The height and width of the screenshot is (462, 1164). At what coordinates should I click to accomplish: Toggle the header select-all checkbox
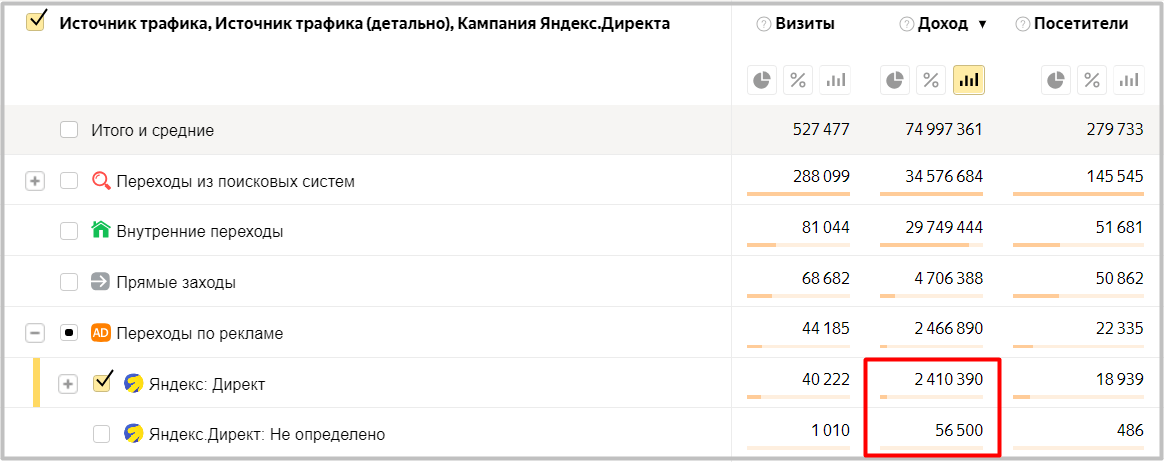[x=36, y=23]
